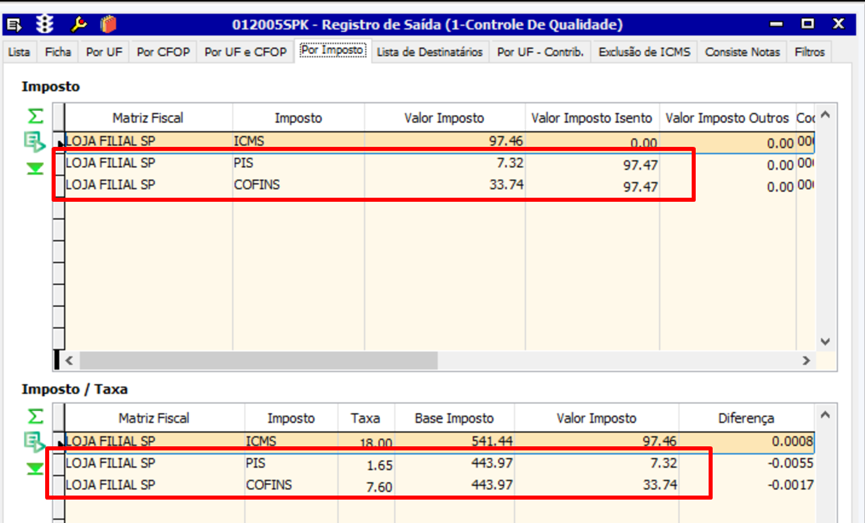This screenshot has height=523, width=865.
Task: Click Taxa column header in lower grid
Action: pos(365,418)
